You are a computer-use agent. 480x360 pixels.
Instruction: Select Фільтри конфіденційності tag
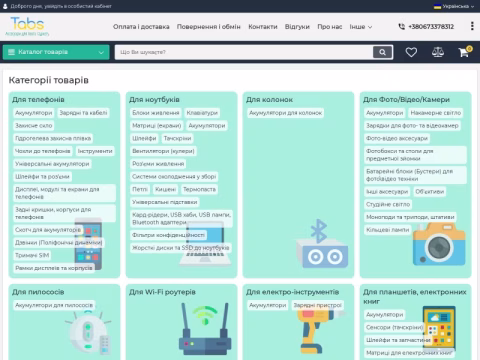168,235
